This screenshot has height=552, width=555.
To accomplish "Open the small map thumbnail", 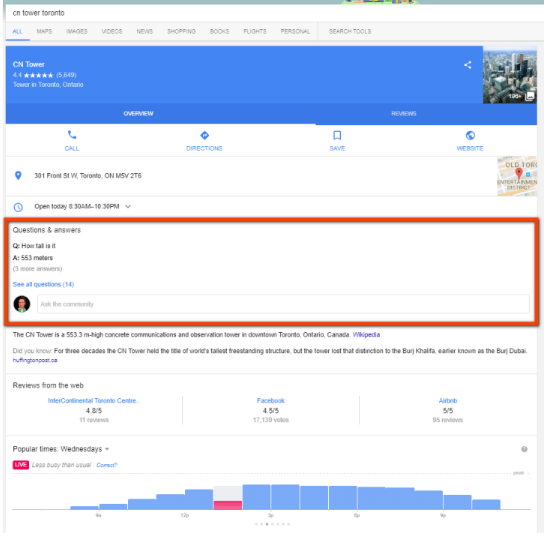I will point(517,176).
